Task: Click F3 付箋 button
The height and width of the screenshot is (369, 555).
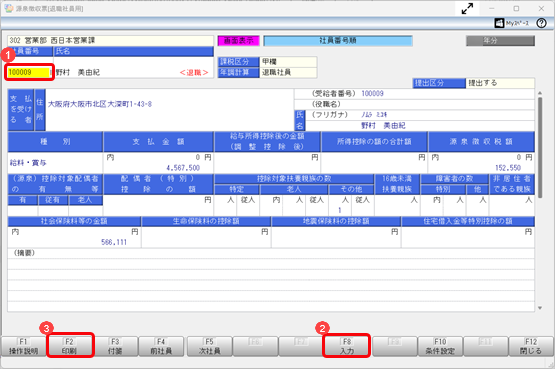Action: click(x=115, y=346)
